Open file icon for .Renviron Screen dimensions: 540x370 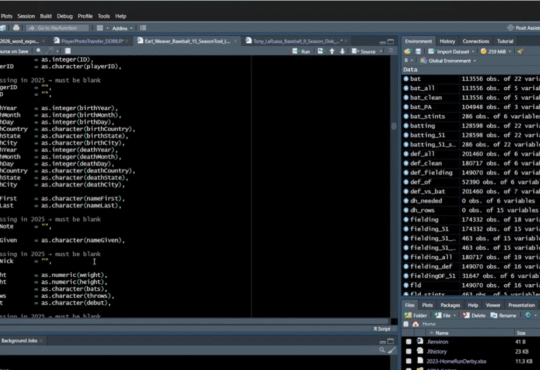[420, 341]
